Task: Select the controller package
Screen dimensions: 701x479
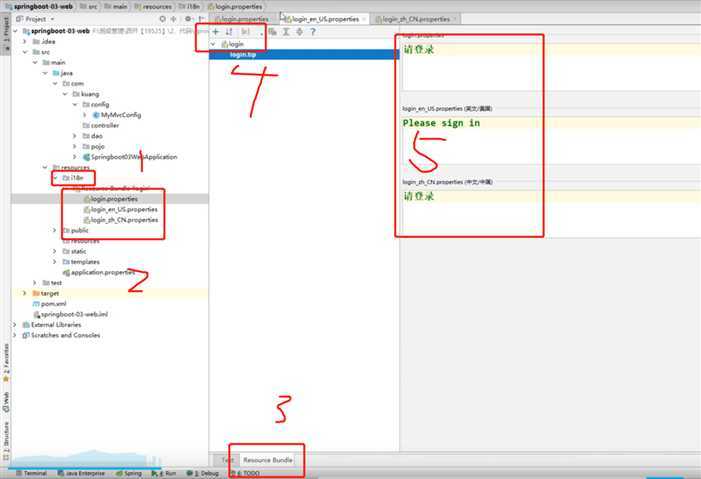Action: 101,125
